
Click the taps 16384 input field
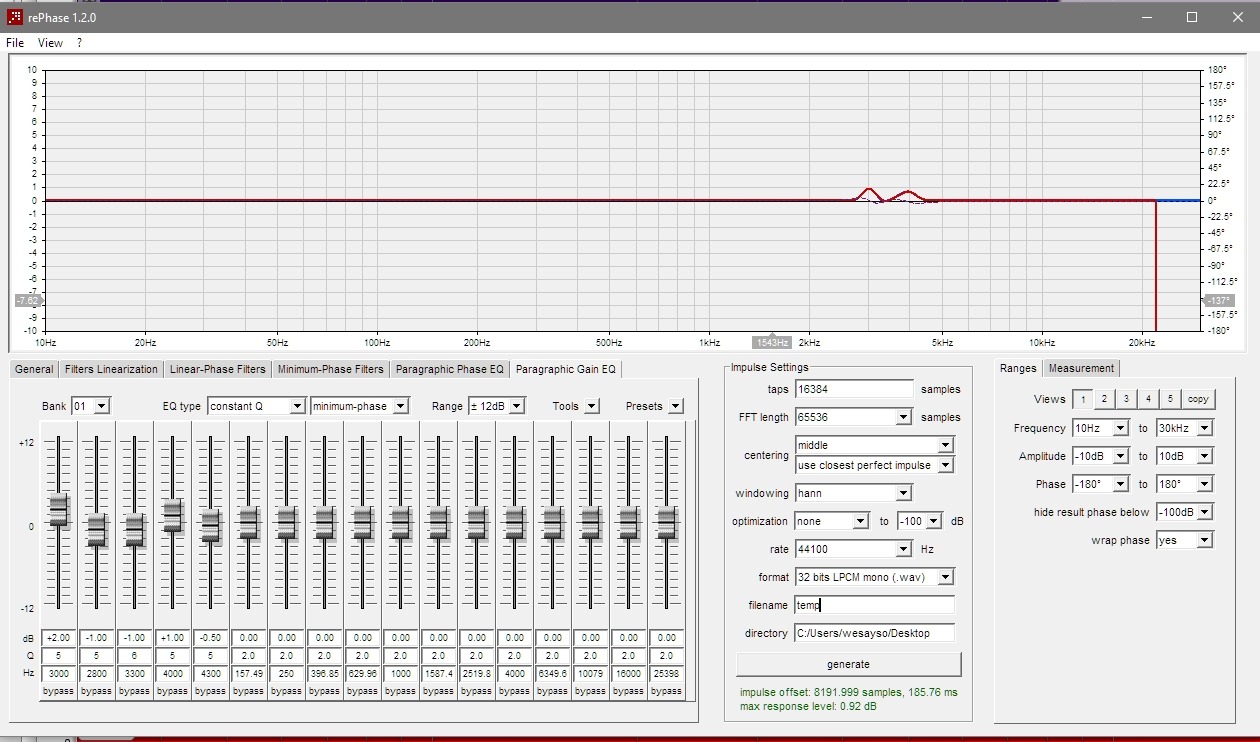coord(854,389)
